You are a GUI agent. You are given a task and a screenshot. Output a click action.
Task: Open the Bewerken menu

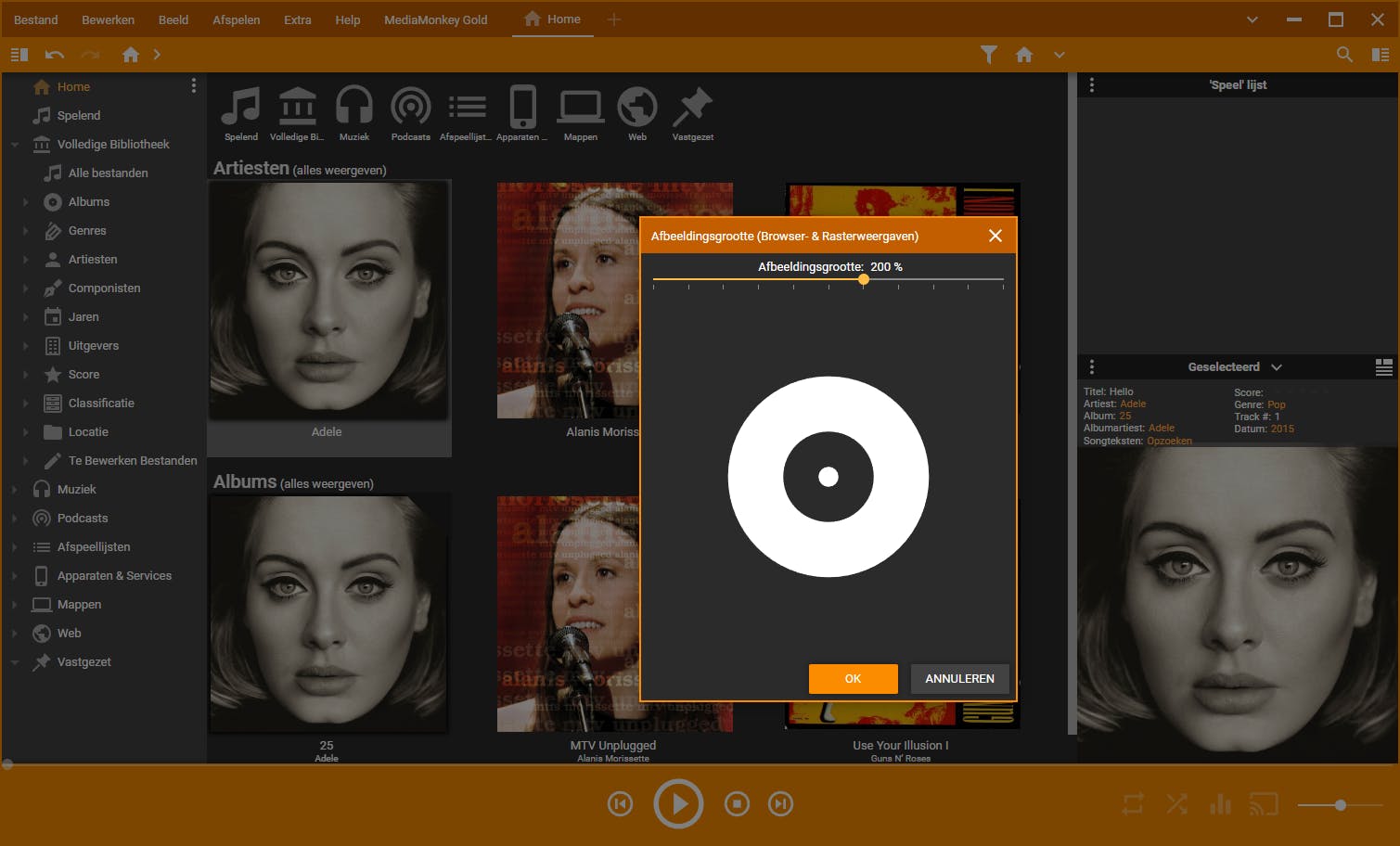pos(108,19)
